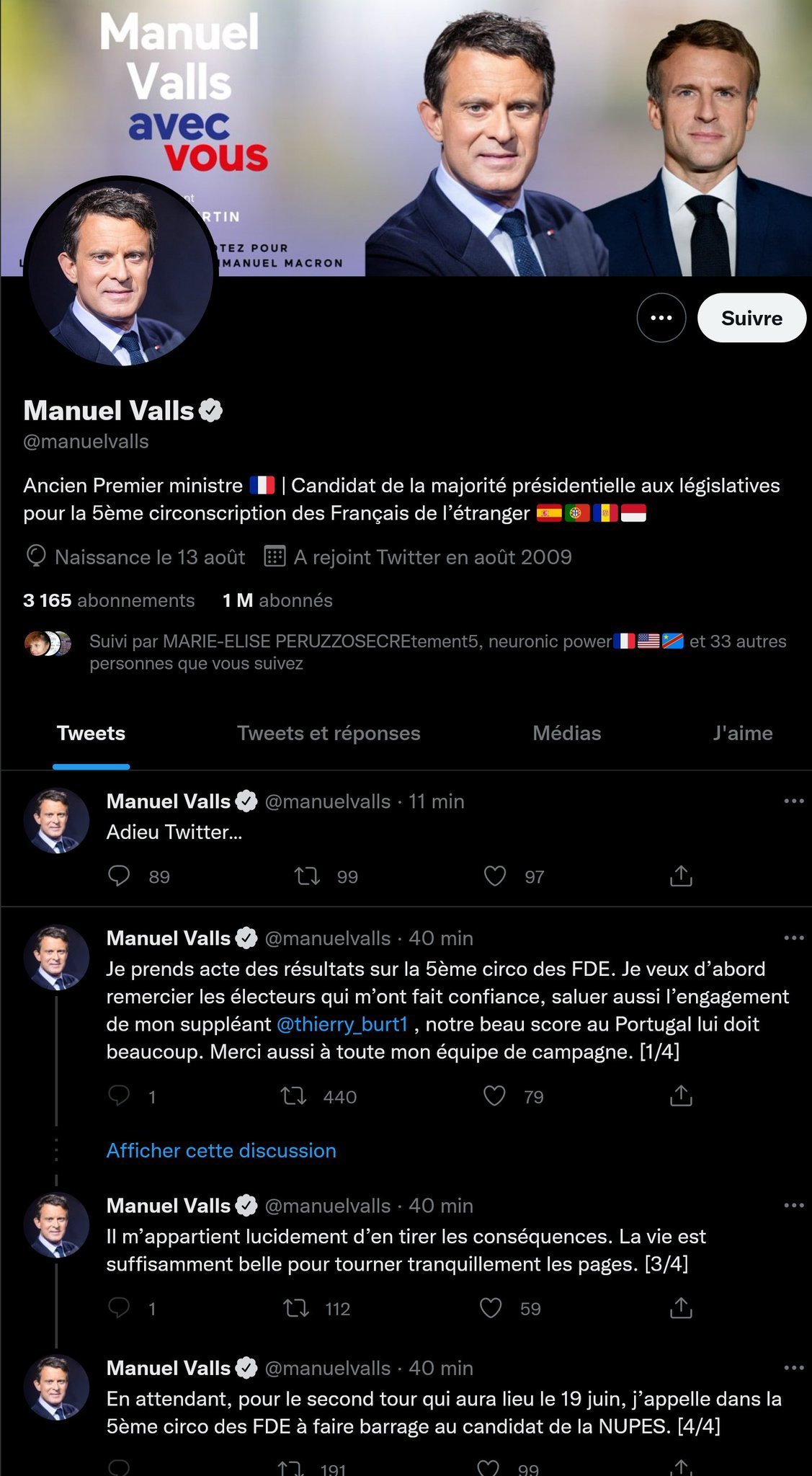
Task: Click the "Suivre" follow button
Action: (751, 318)
